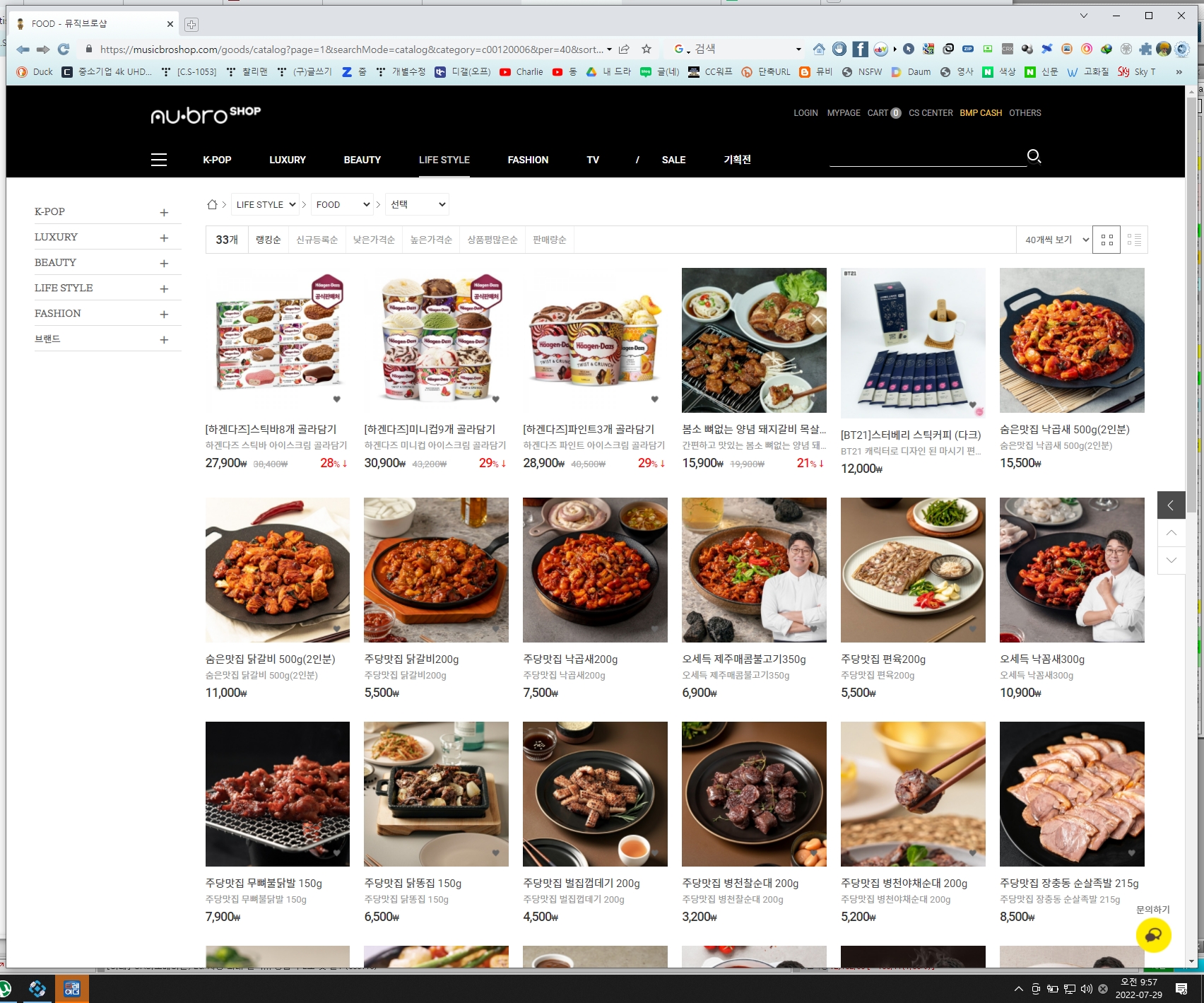Open browser home icon in toolbar
The height and width of the screenshot is (1003, 1204).
point(819,49)
